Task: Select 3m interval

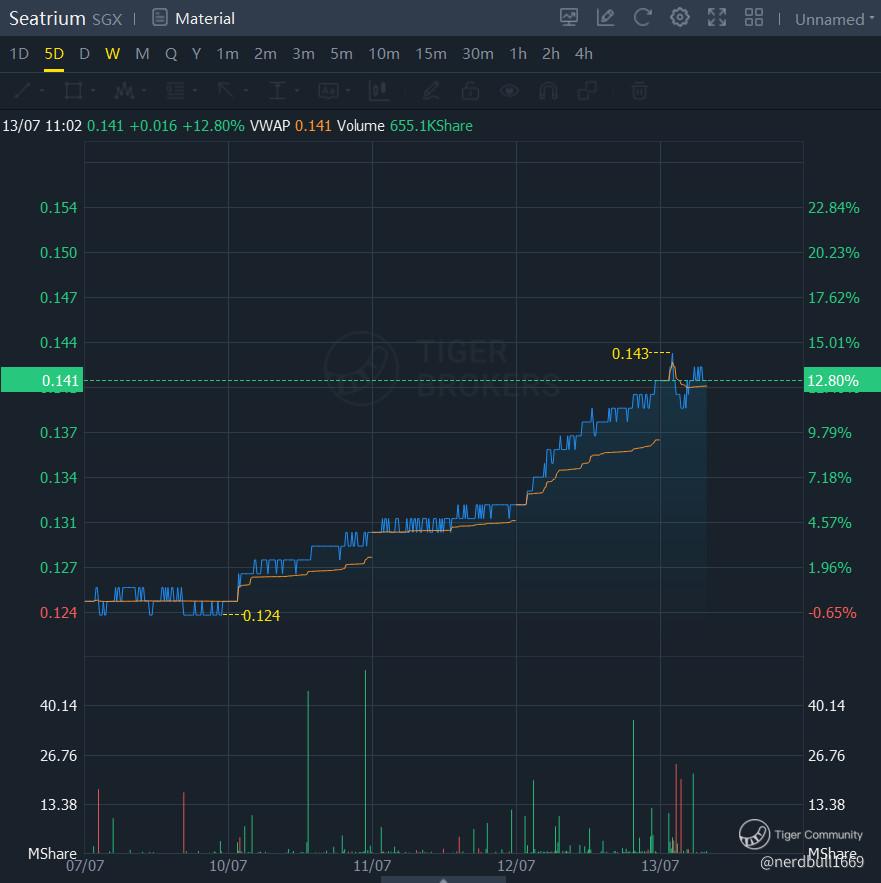Action: (303, 53)
